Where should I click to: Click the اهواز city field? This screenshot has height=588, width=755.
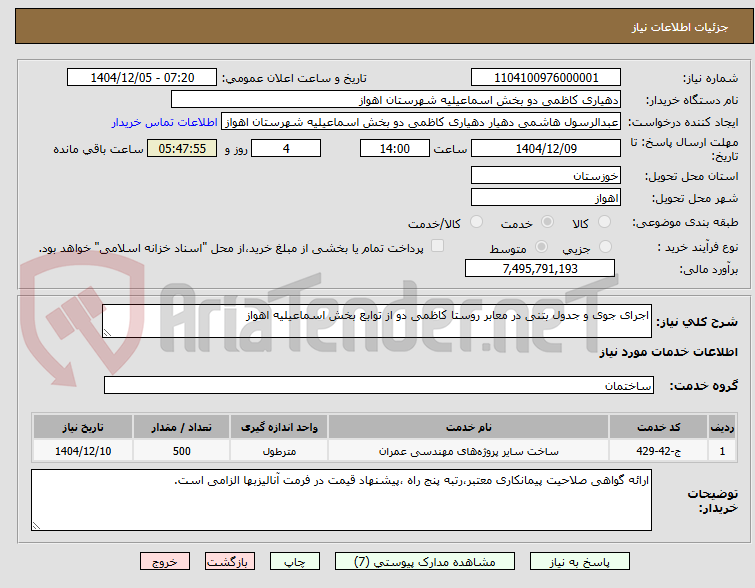[546, 197]
